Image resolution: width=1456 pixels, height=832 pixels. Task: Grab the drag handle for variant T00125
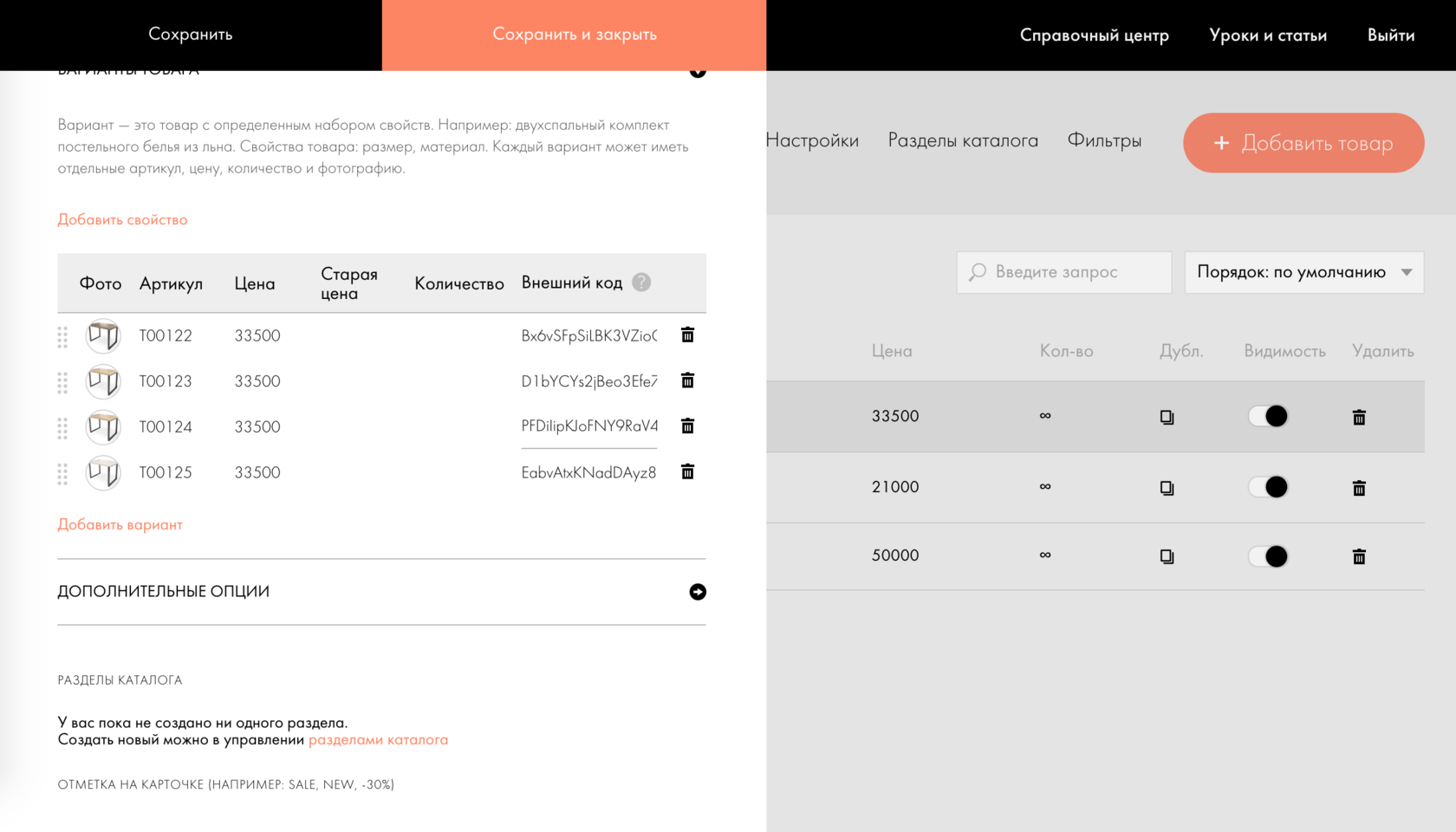coord(62,474)
